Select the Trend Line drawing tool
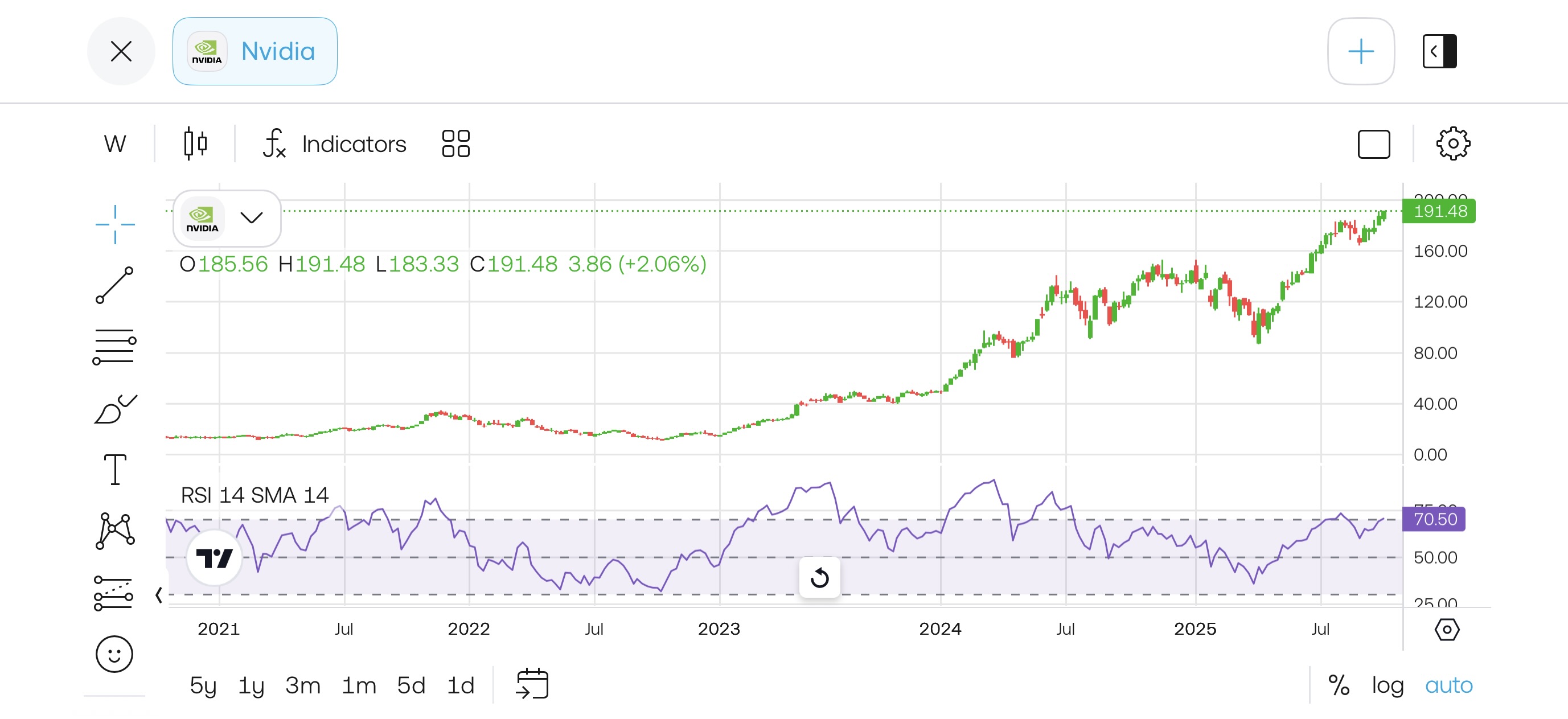The image size is (1568, 719). (114, 284)
